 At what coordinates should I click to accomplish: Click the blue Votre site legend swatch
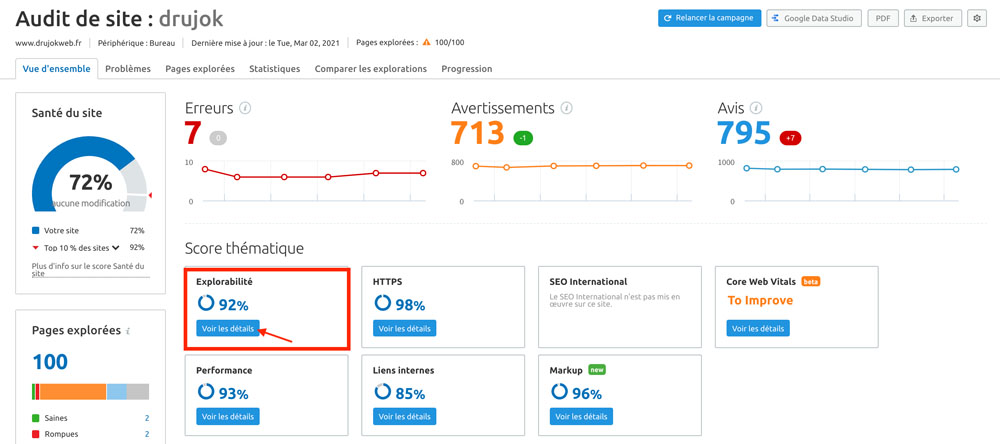pyautogui.click(x=36, y=231)
